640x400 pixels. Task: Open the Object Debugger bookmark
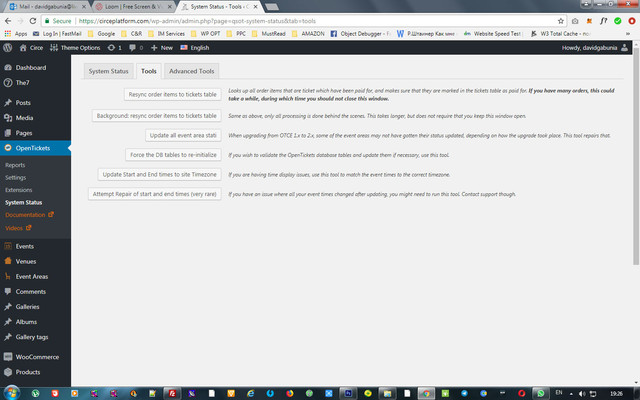click(x=361, y=33)
